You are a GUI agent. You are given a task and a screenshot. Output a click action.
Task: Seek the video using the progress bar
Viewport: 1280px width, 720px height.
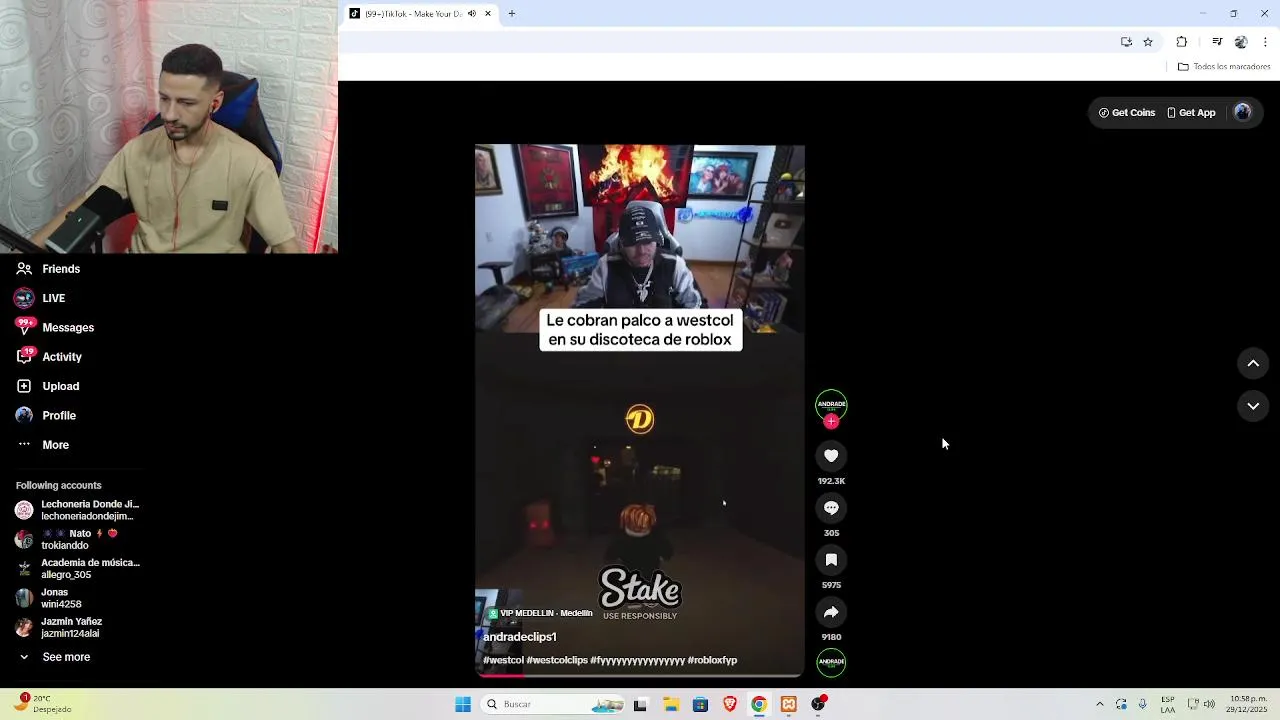point(640,676)
